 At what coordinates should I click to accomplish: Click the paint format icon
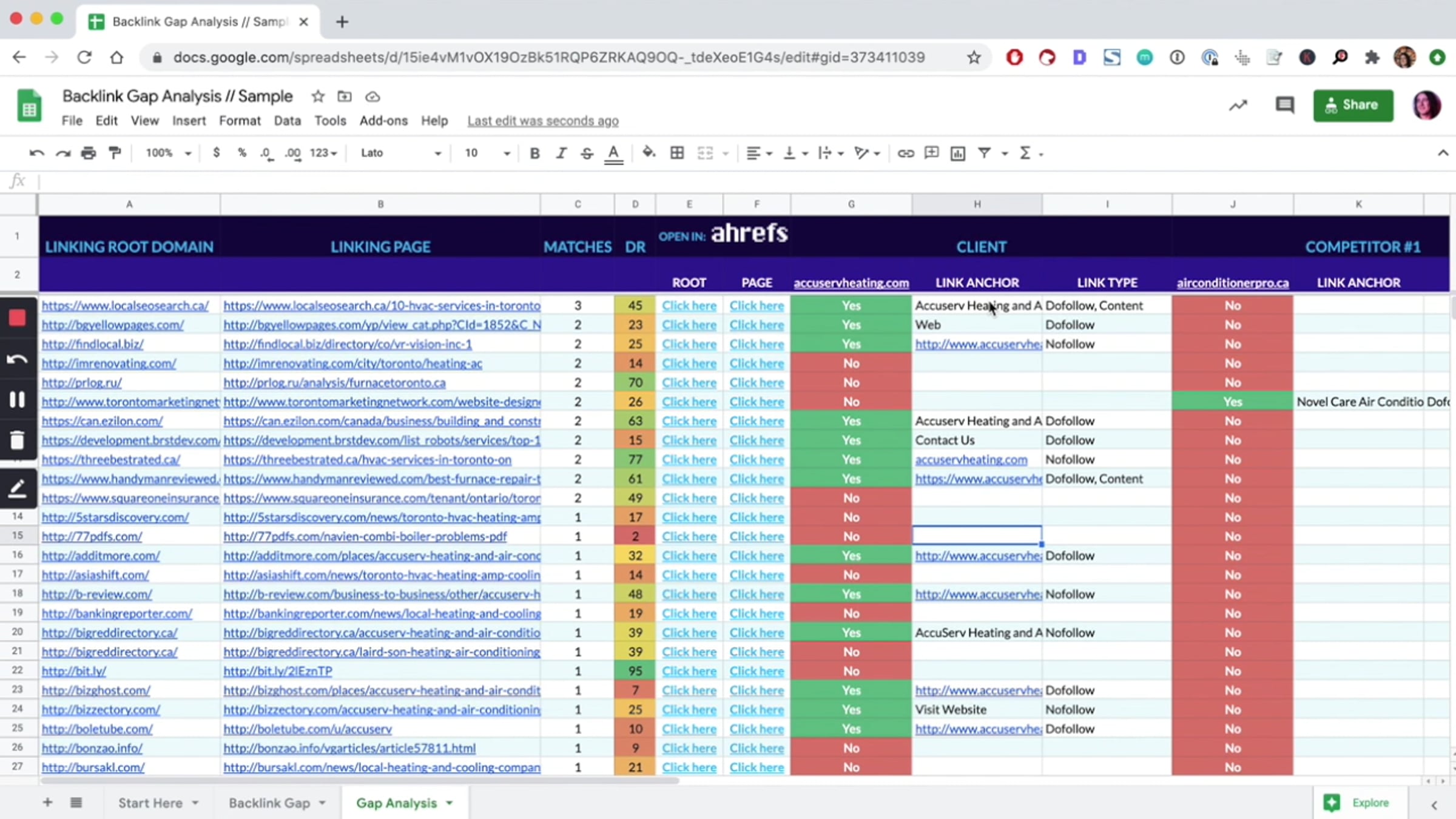(115, 153)
